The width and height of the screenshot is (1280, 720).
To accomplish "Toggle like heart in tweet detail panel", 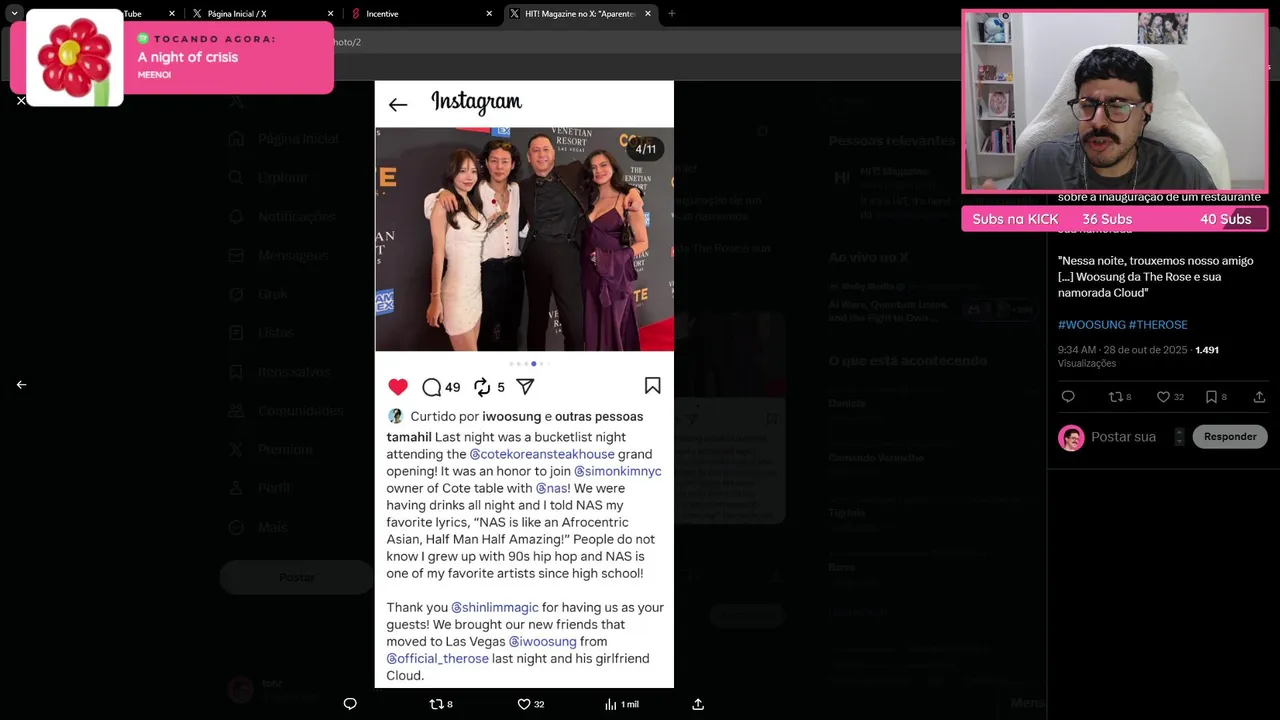I will 1170,397.
